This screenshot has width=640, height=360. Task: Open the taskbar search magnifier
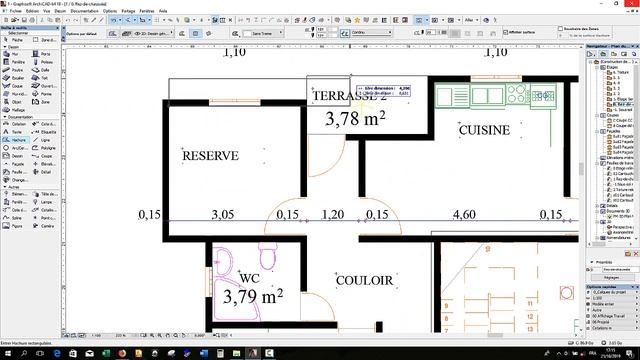[x=24, y=353]
